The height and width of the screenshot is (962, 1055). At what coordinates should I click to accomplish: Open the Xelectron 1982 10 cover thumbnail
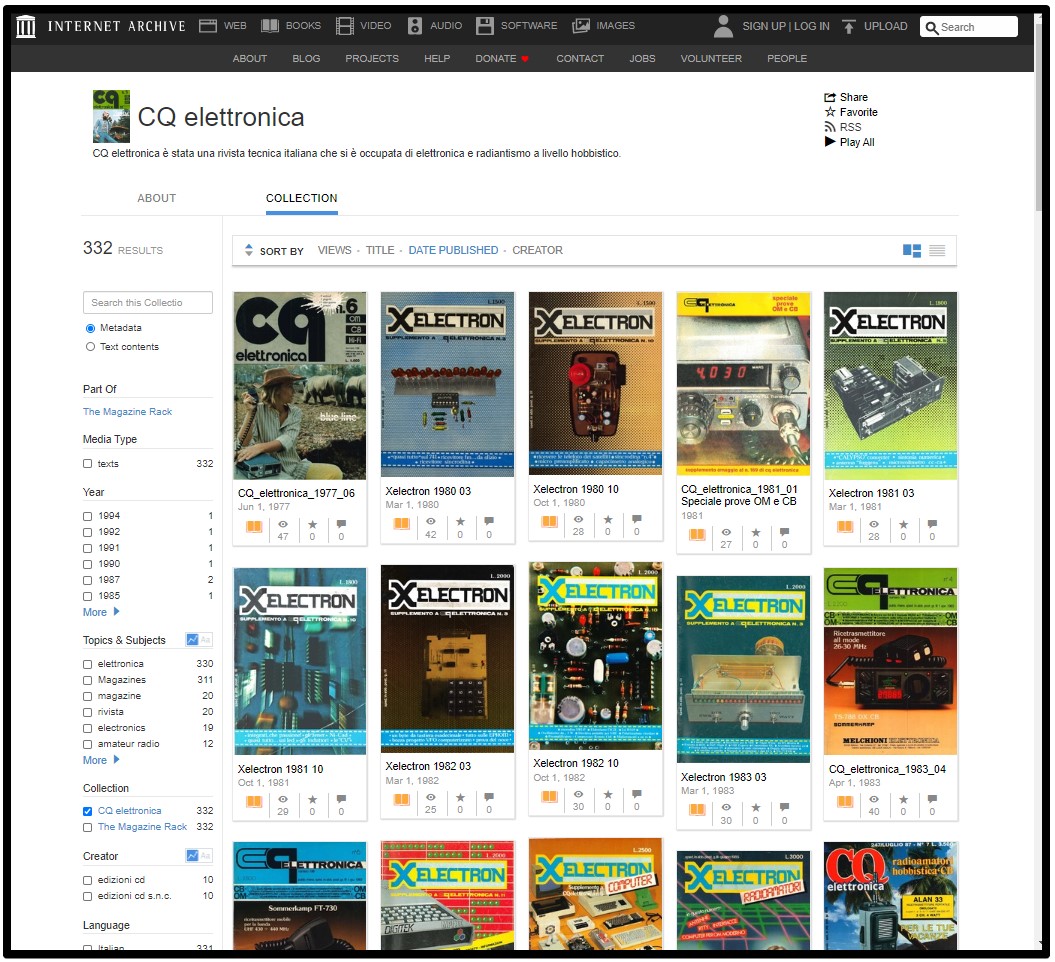pyautogui.click(x=595, y=656)
